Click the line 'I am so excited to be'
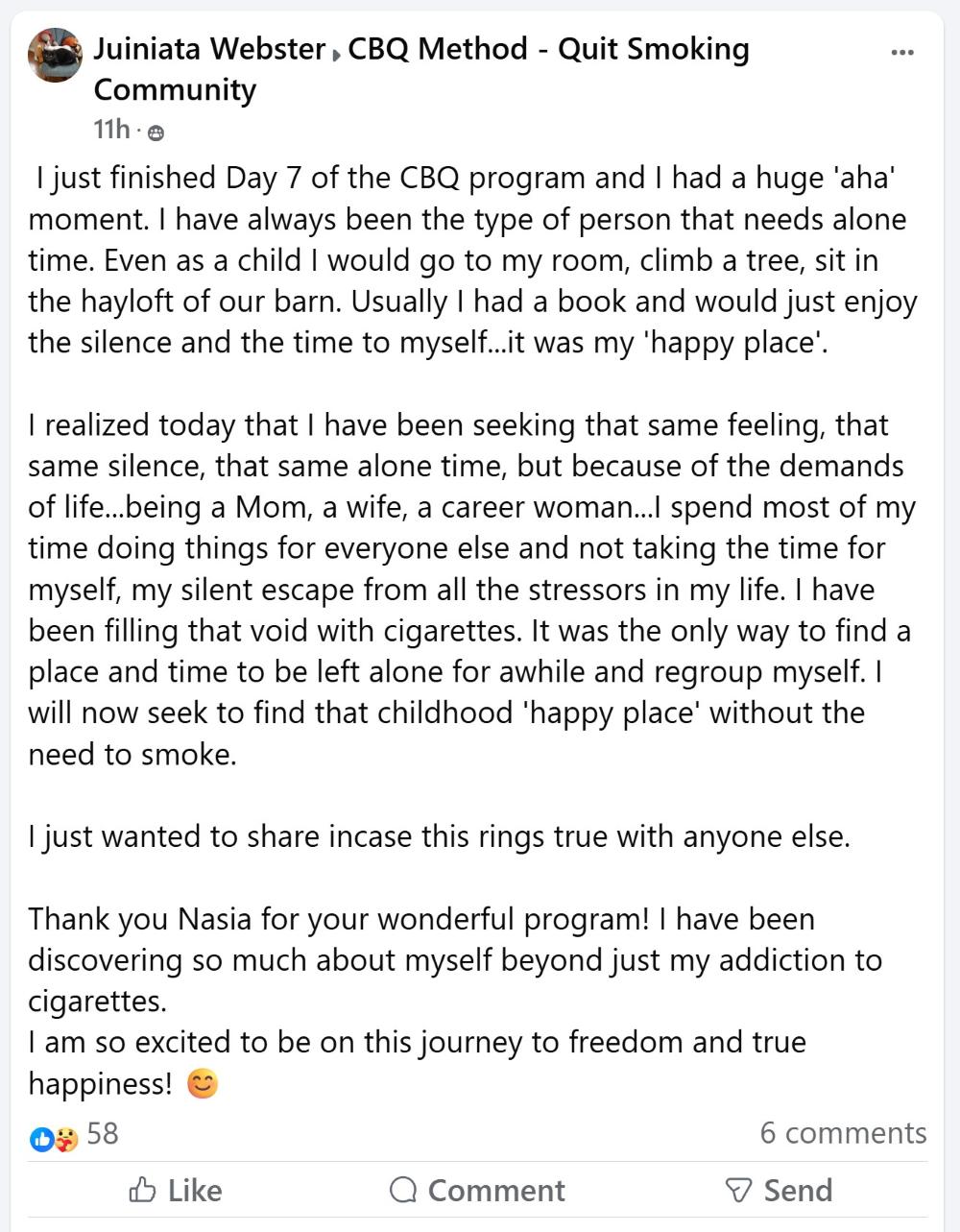Screen dimensions: 960x1232 [x=417, y=1043]
